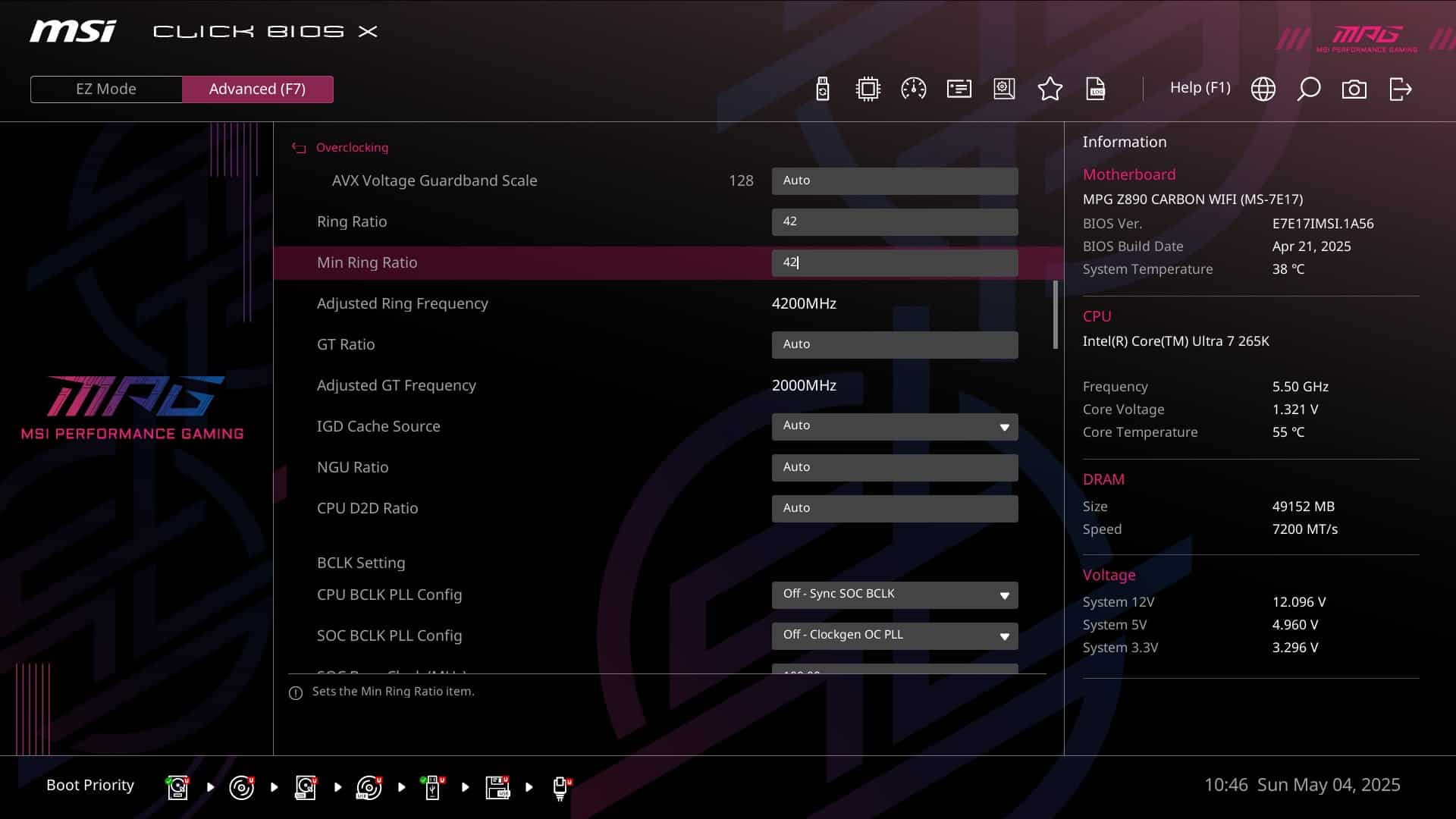
Task: Click the settings list vertical scrollbar
Action: click(1055, 315)
